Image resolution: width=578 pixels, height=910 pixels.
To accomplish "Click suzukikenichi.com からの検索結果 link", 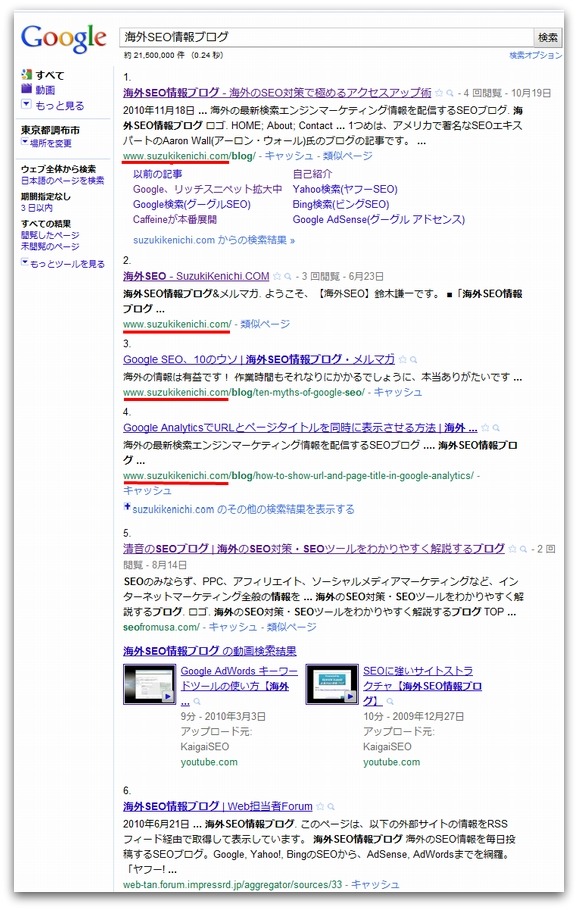I will (214, 240).
